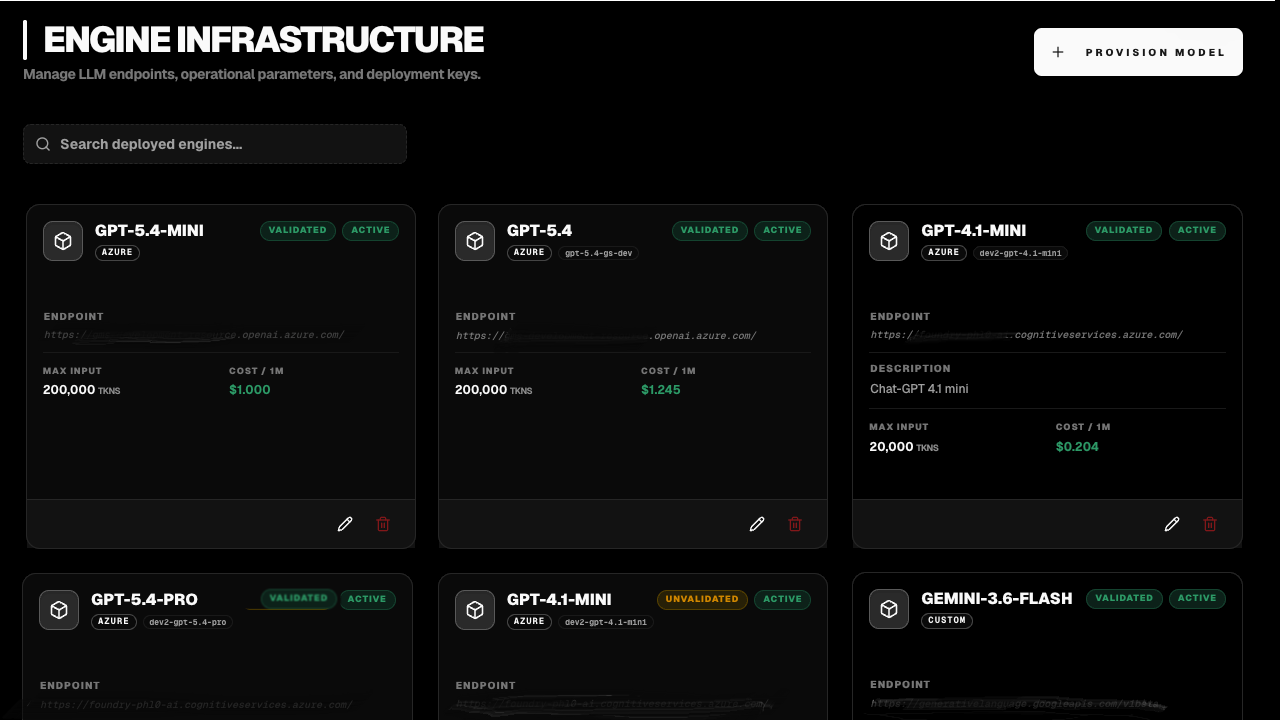Click the ACTIVE badge on the GPT-5.4 card
This screenshot has width=1280, height=720.
coord(782,230)
